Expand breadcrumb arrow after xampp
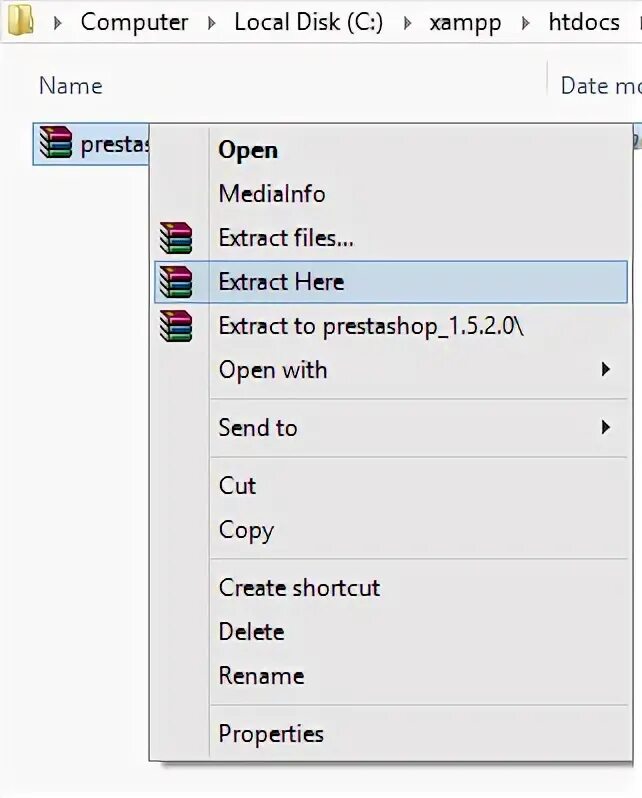This screenshot has height=798, width=642. pos(526,23)
